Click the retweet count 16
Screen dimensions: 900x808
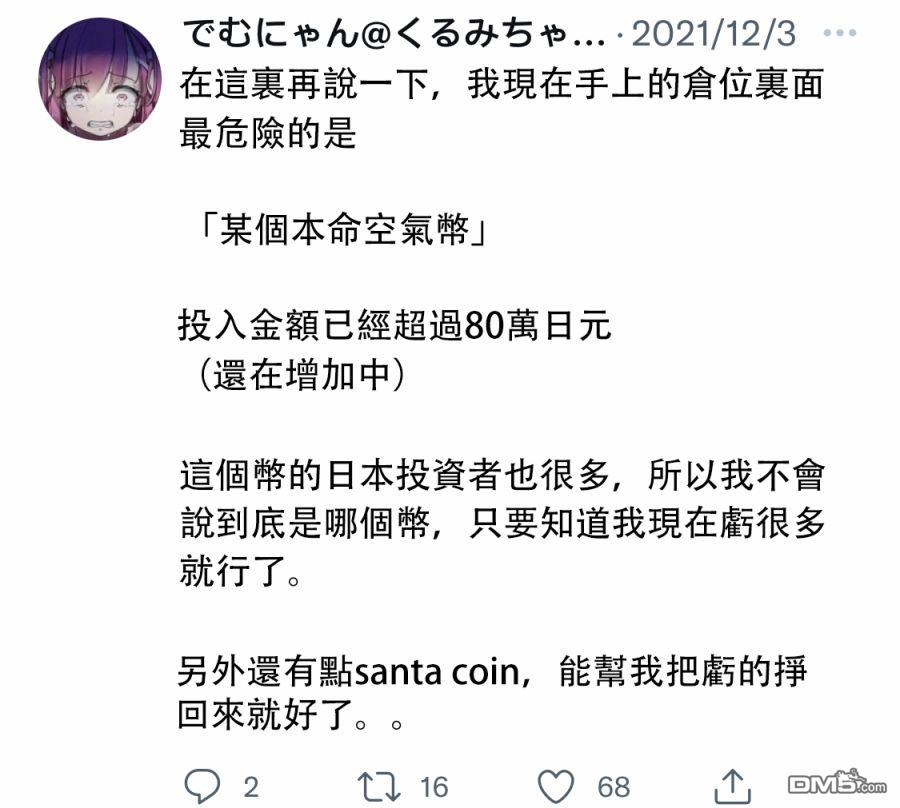(434, 787)
